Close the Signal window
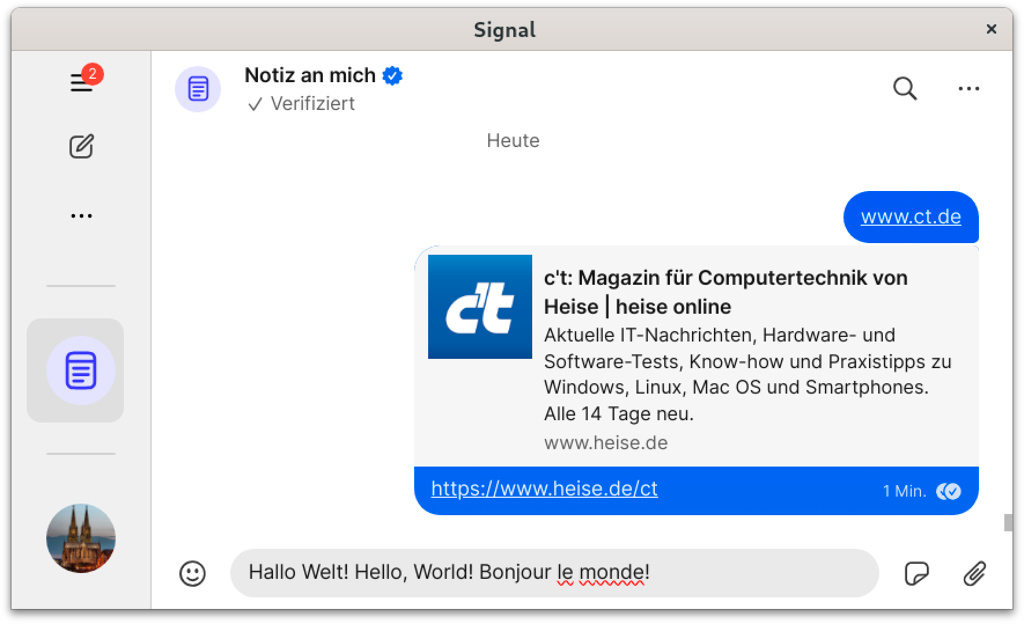Screen dimensions: 1024x624 (991, 30)
